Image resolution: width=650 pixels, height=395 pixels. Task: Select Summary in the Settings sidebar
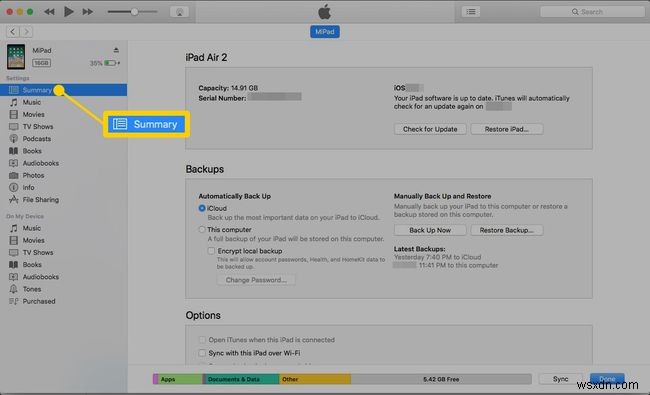63,90
